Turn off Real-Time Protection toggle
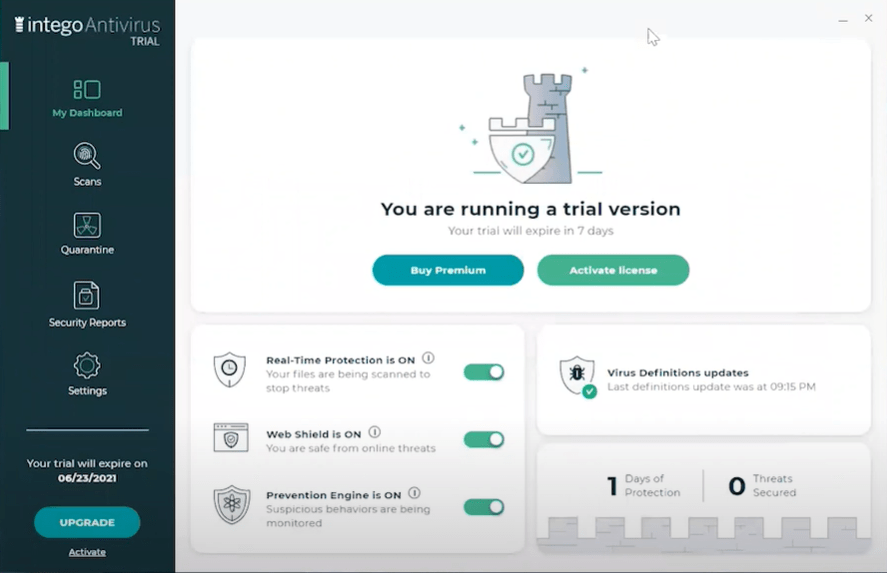The height and width of the screenshot is (573, 887). tap(484, 372)
